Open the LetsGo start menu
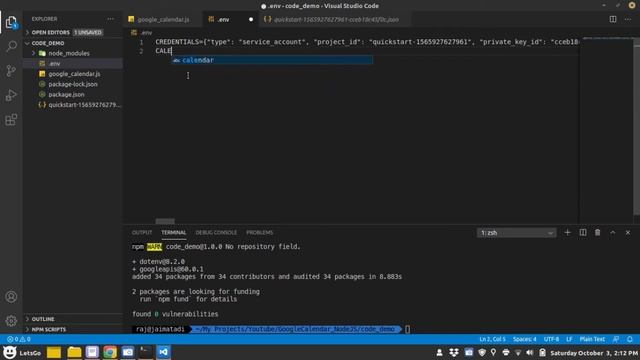640x360 pixels. coord(22,352)
